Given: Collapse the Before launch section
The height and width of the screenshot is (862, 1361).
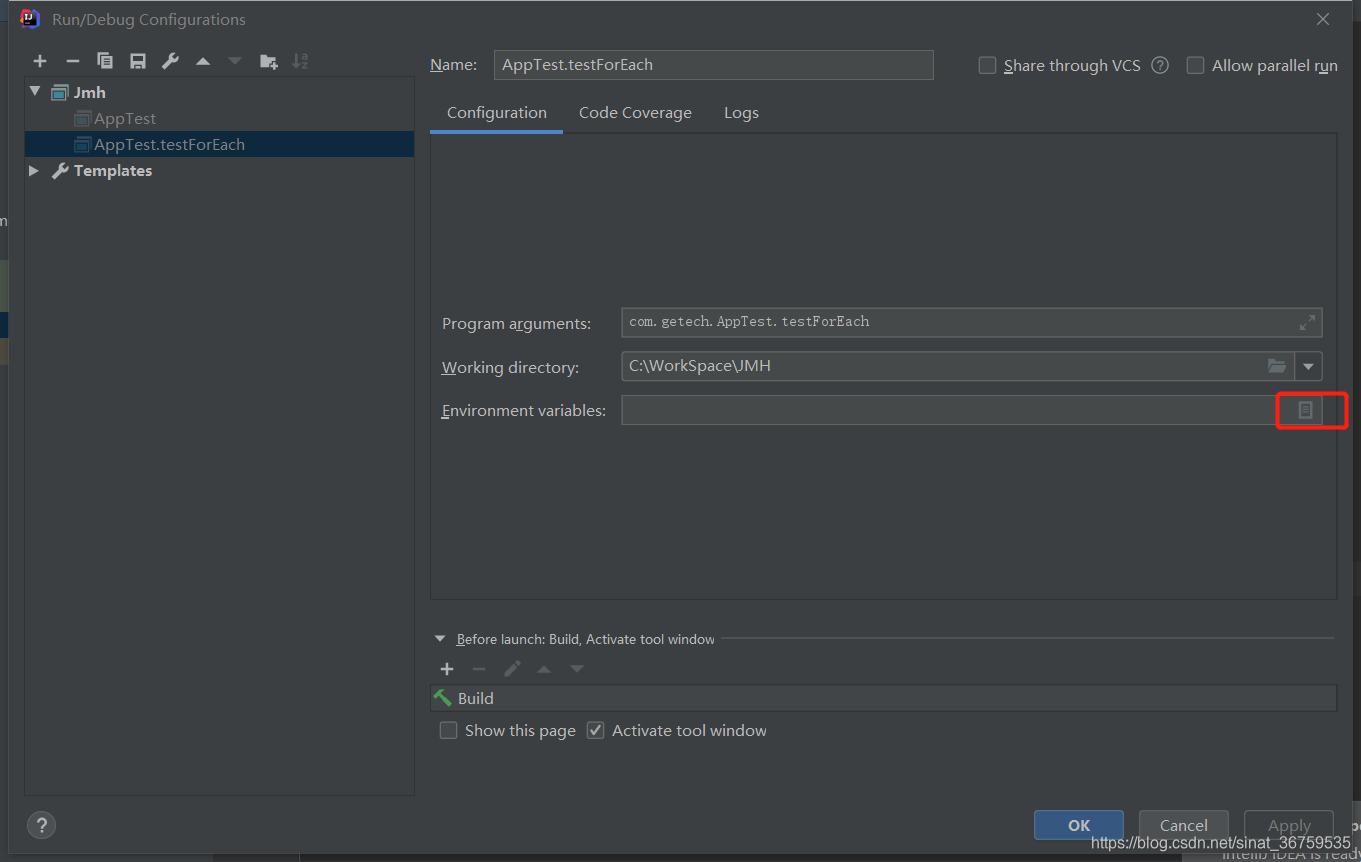Looking at the screenshot, I should tap(439, 638).
